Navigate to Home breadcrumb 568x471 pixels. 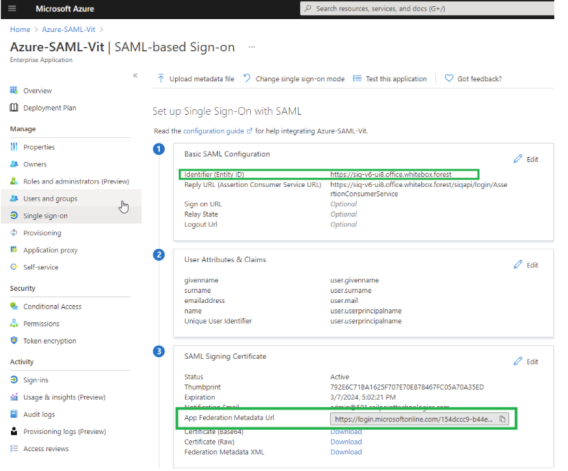(x=20, y=29)
